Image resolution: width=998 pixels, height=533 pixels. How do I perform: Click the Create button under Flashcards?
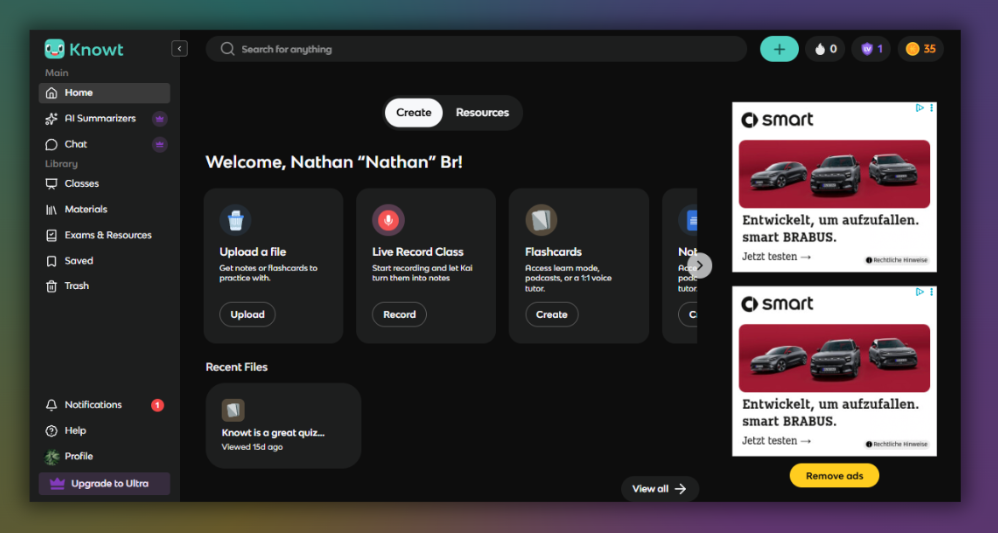point(552,315)
